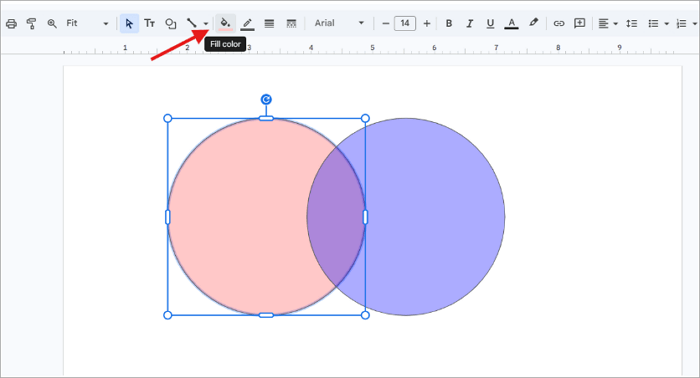Screen dimensions: 700x378
Task: Activate the Select arrow tool
Action: coord(129,23)
